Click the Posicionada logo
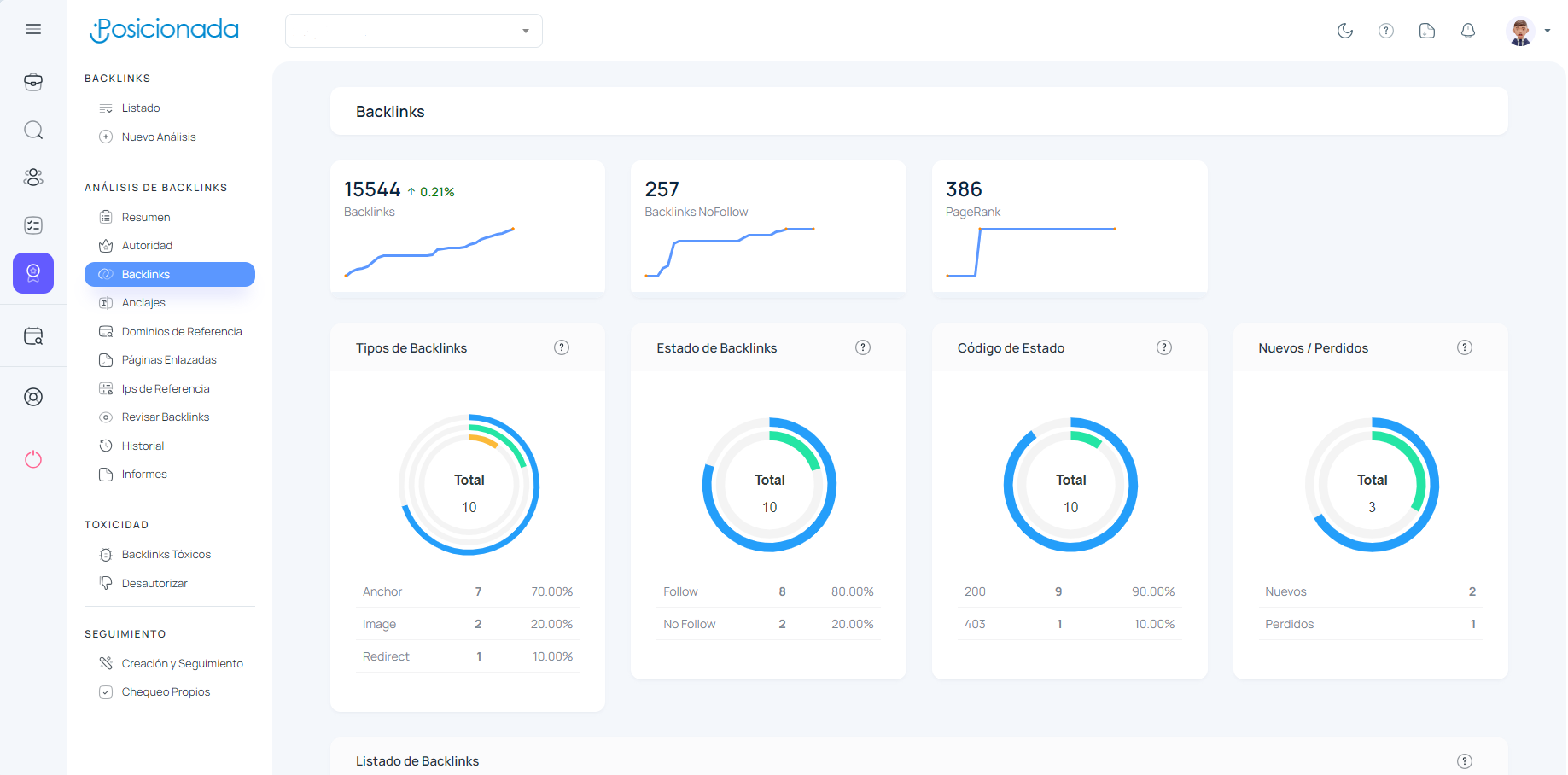 (165, 30)
